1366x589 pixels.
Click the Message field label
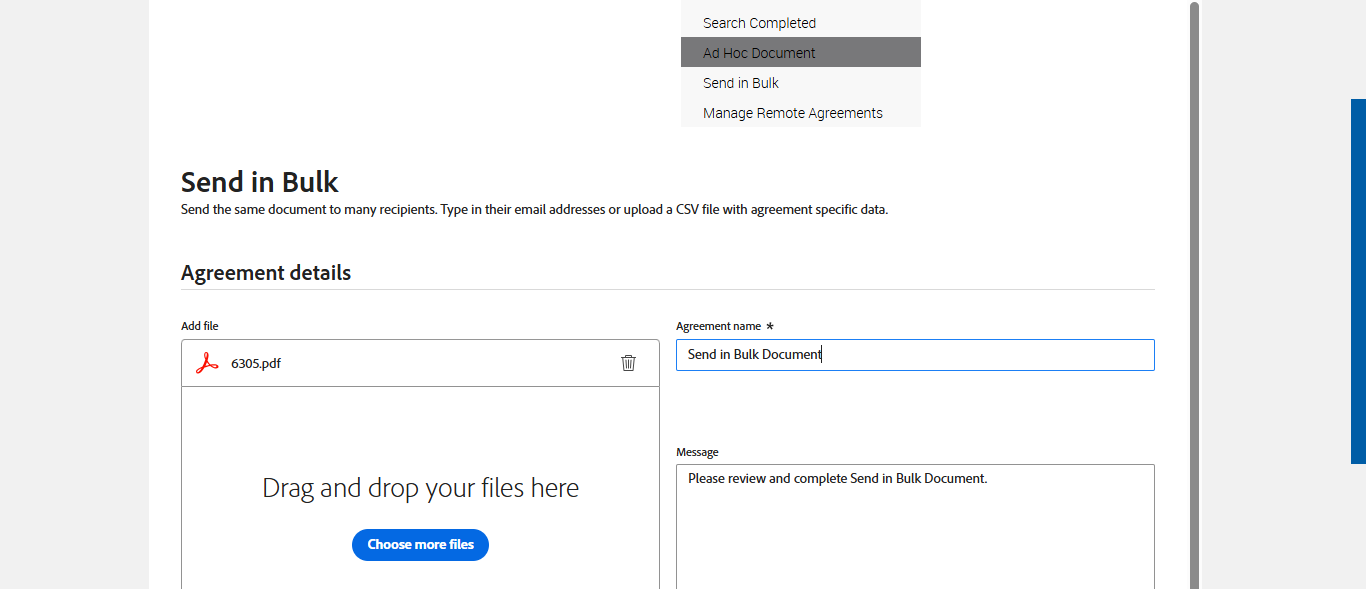pyautogui.click(x=697, y=452)
